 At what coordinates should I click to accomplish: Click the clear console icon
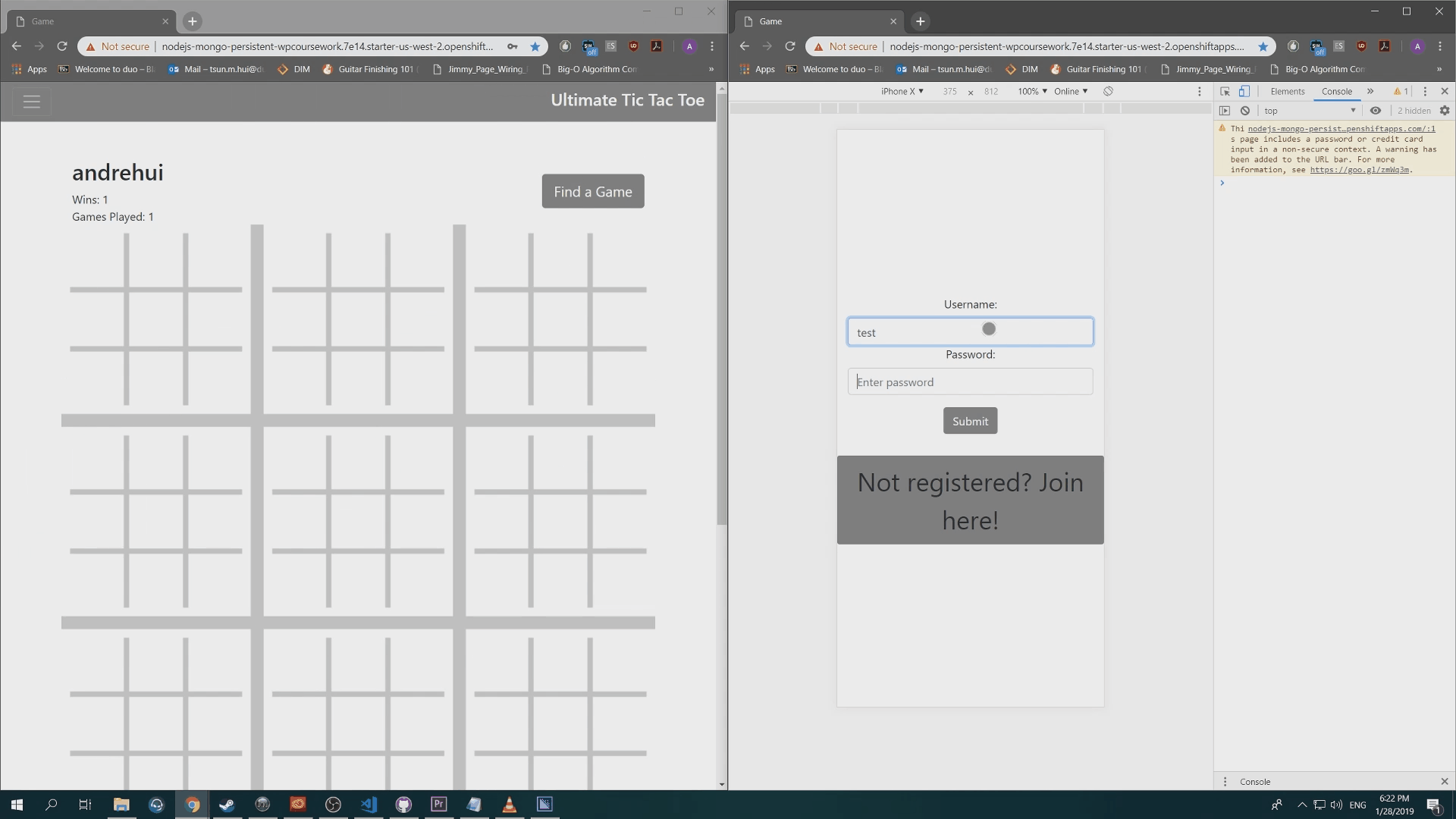(1244, 111)
